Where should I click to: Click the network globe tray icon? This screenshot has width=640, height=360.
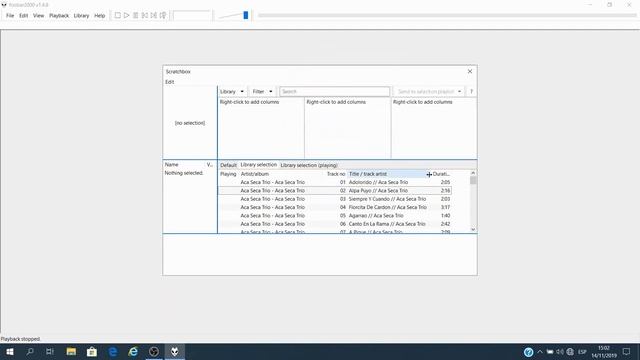pos(570,352)
